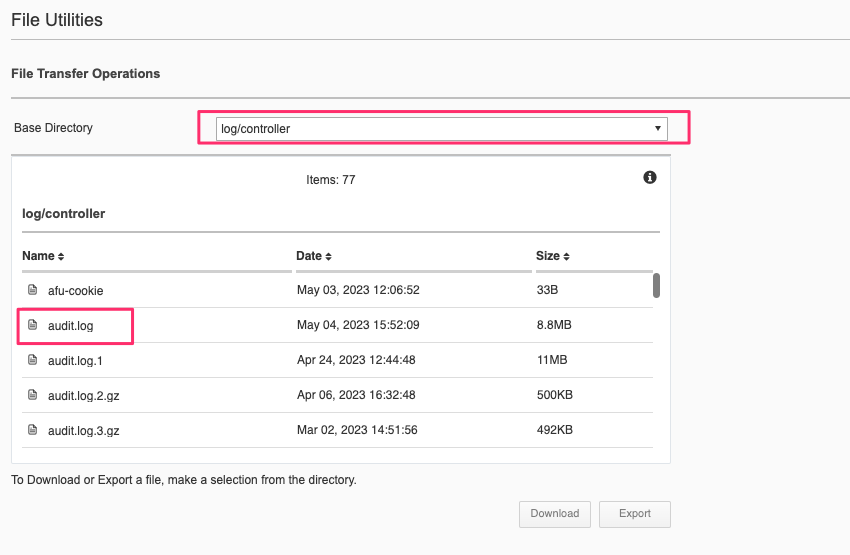This screenshot has height=555, width=850.
Task: Click the 33B size value
Action: tap(547, 290)
